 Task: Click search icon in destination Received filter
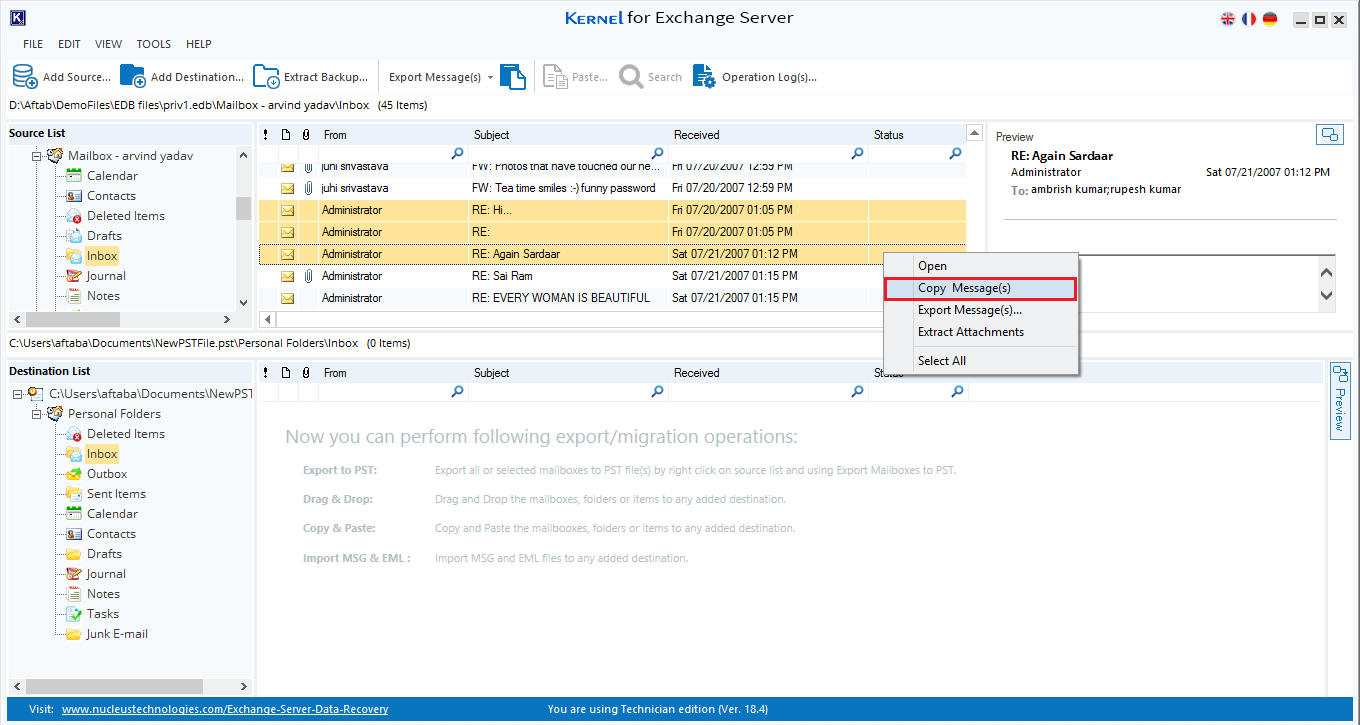point(857,391)
